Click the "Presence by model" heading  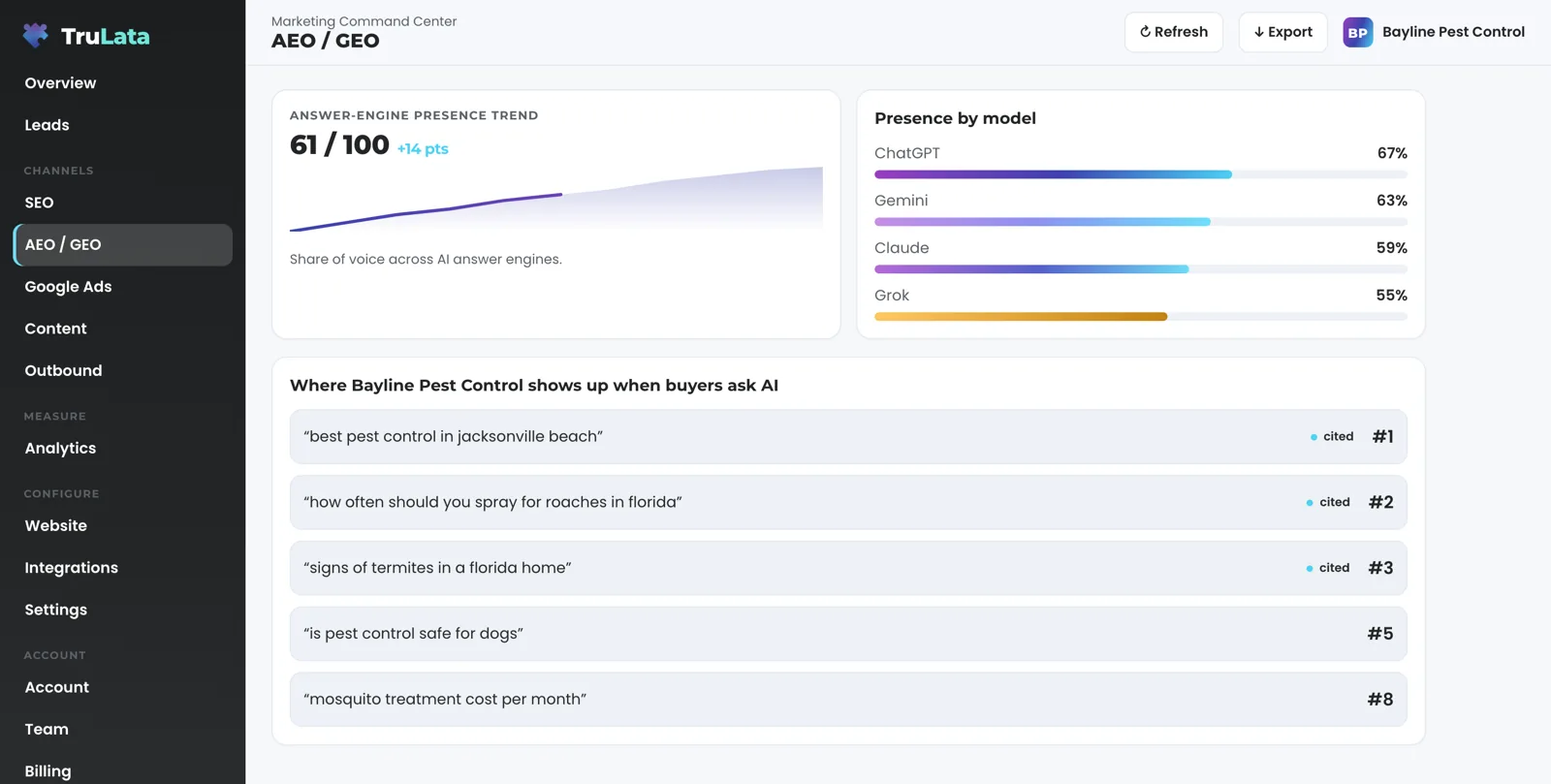coord(955,118)
